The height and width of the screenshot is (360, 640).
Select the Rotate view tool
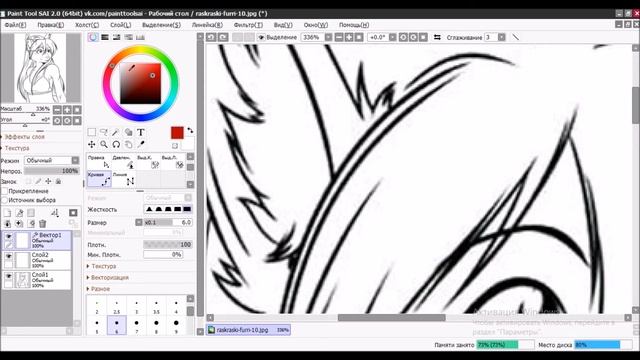pos(116,144)
